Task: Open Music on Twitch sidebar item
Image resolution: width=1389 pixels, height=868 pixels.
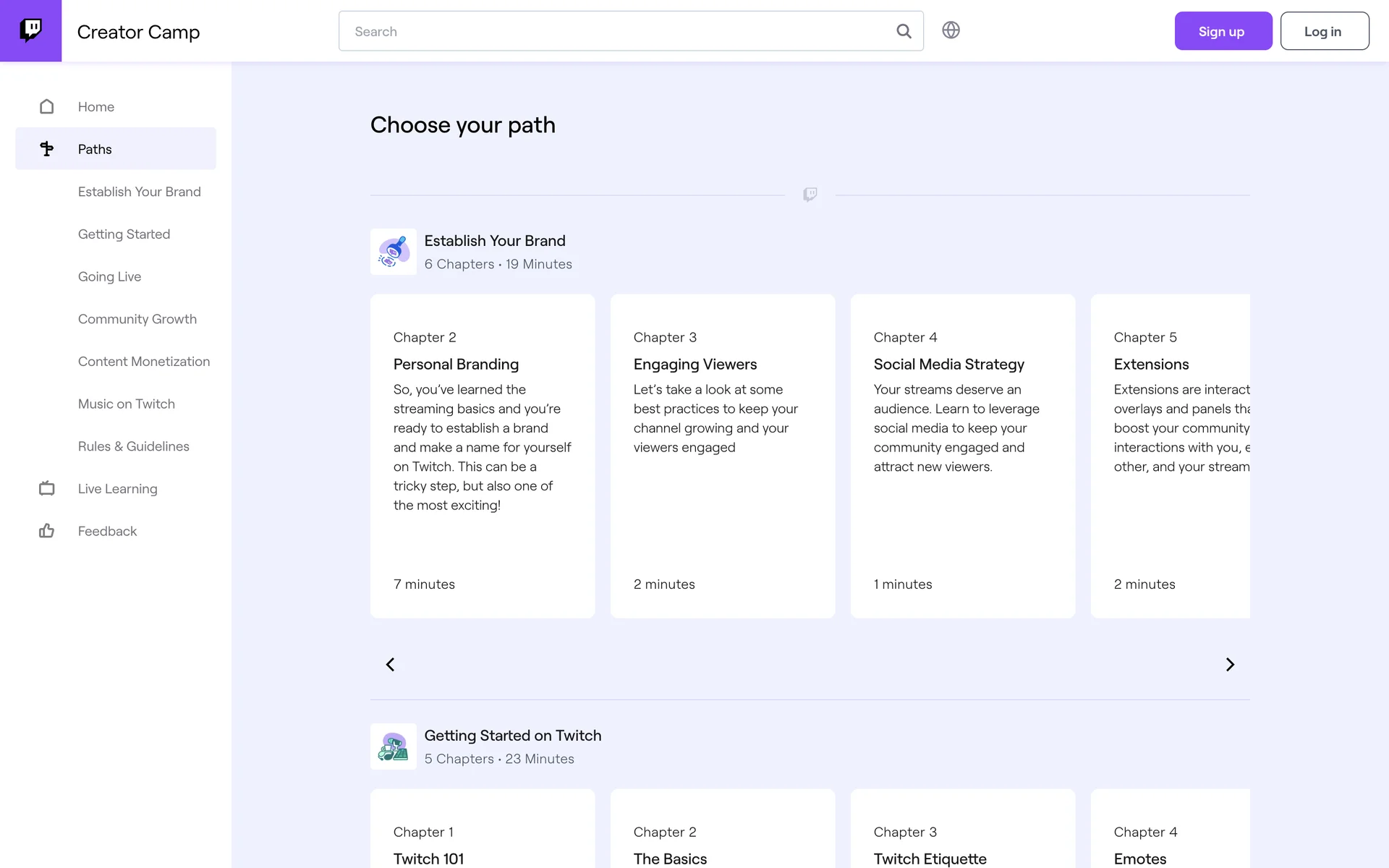Action: [x=127, y=404]
